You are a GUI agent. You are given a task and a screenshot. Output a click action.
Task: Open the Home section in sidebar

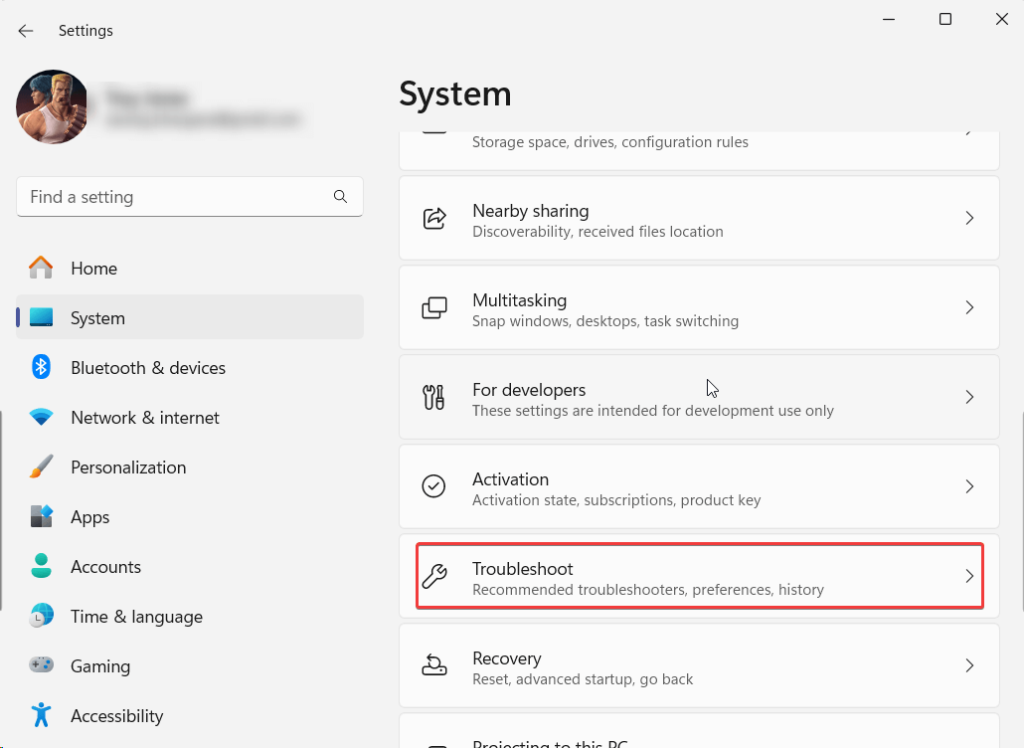point(93,268)
